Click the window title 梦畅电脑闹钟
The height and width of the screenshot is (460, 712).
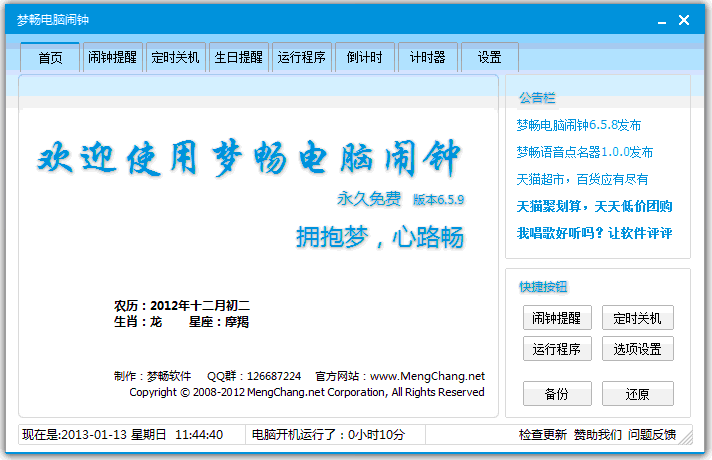[53, 20]
